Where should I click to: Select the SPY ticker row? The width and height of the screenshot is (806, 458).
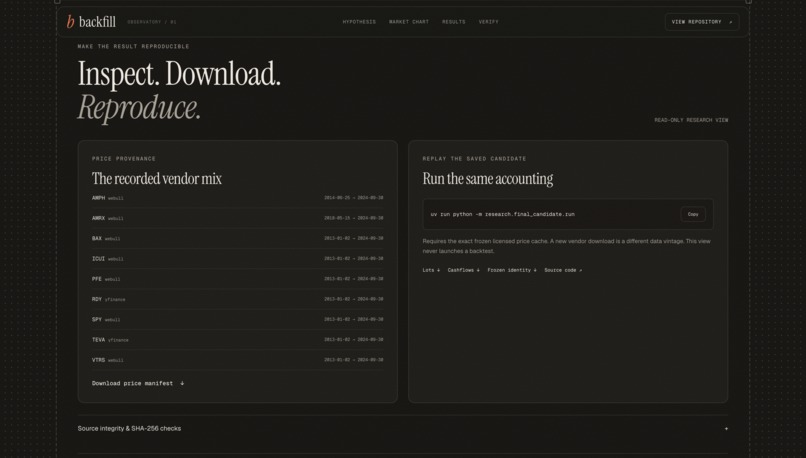click(x=237, y=320)
